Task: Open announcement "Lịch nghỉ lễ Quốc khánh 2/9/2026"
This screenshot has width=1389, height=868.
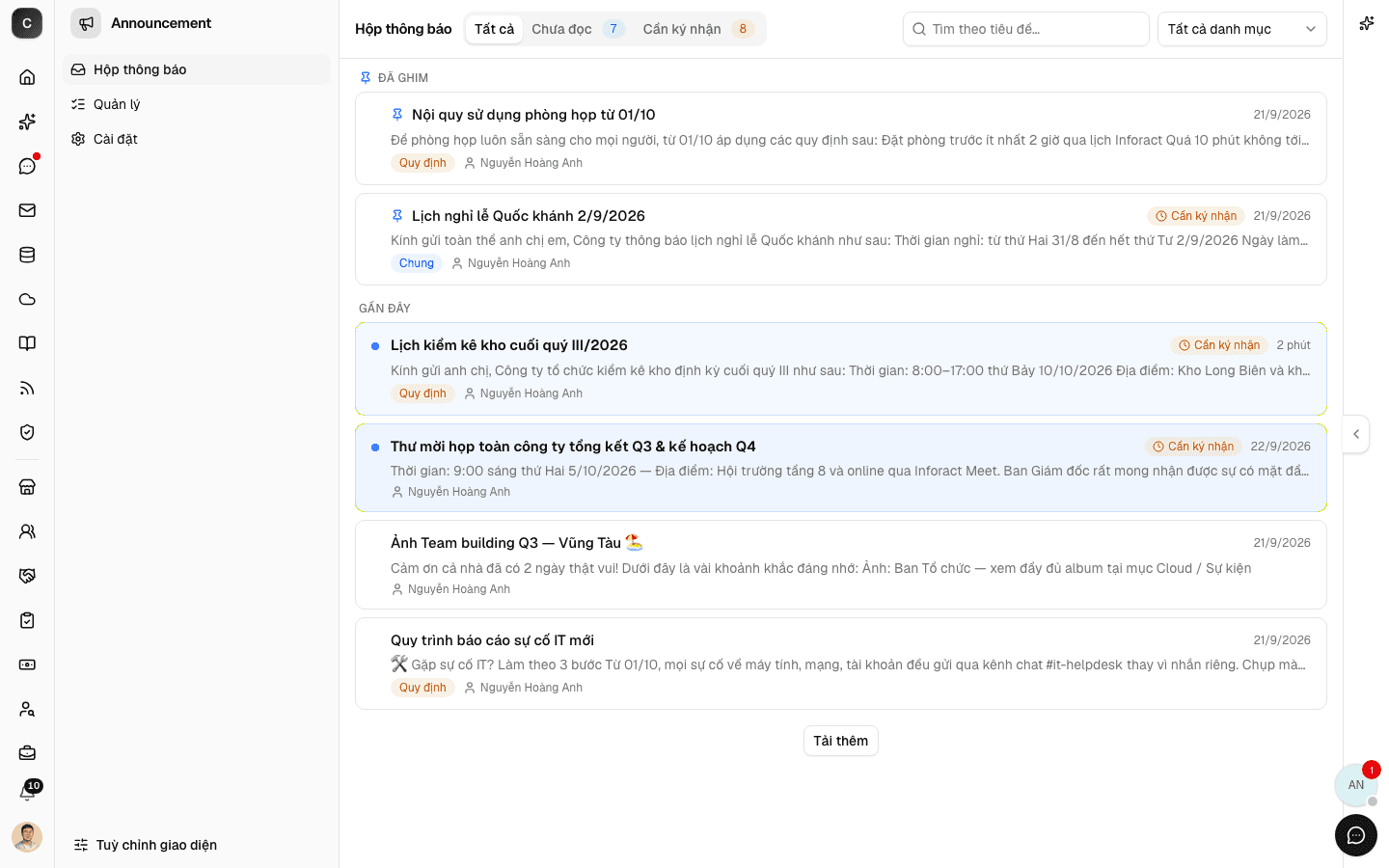Action: click(841, 239)
